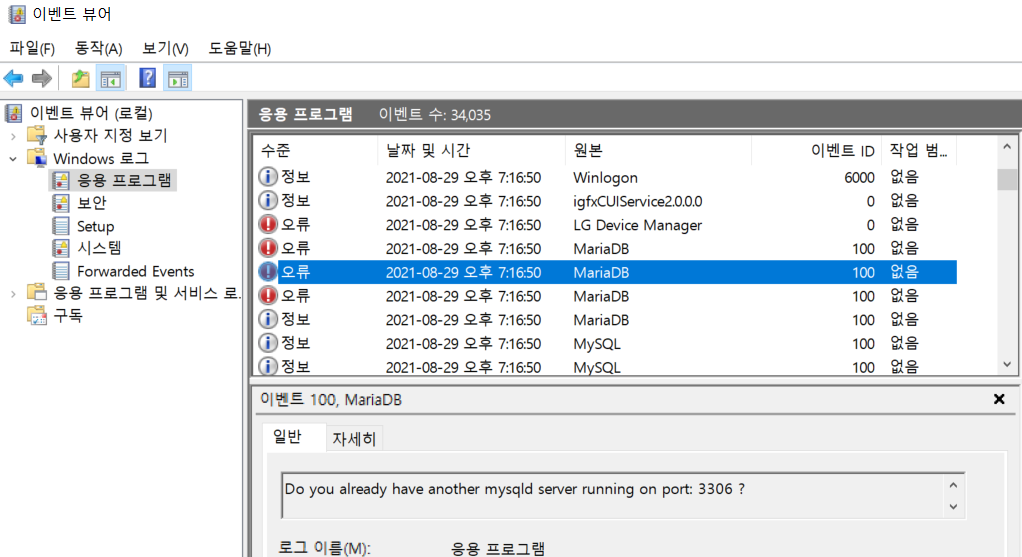This screenshot has height=557, width=1022.
Task: Click the Windows 로그 folder icon
Action: coord(37,158)
